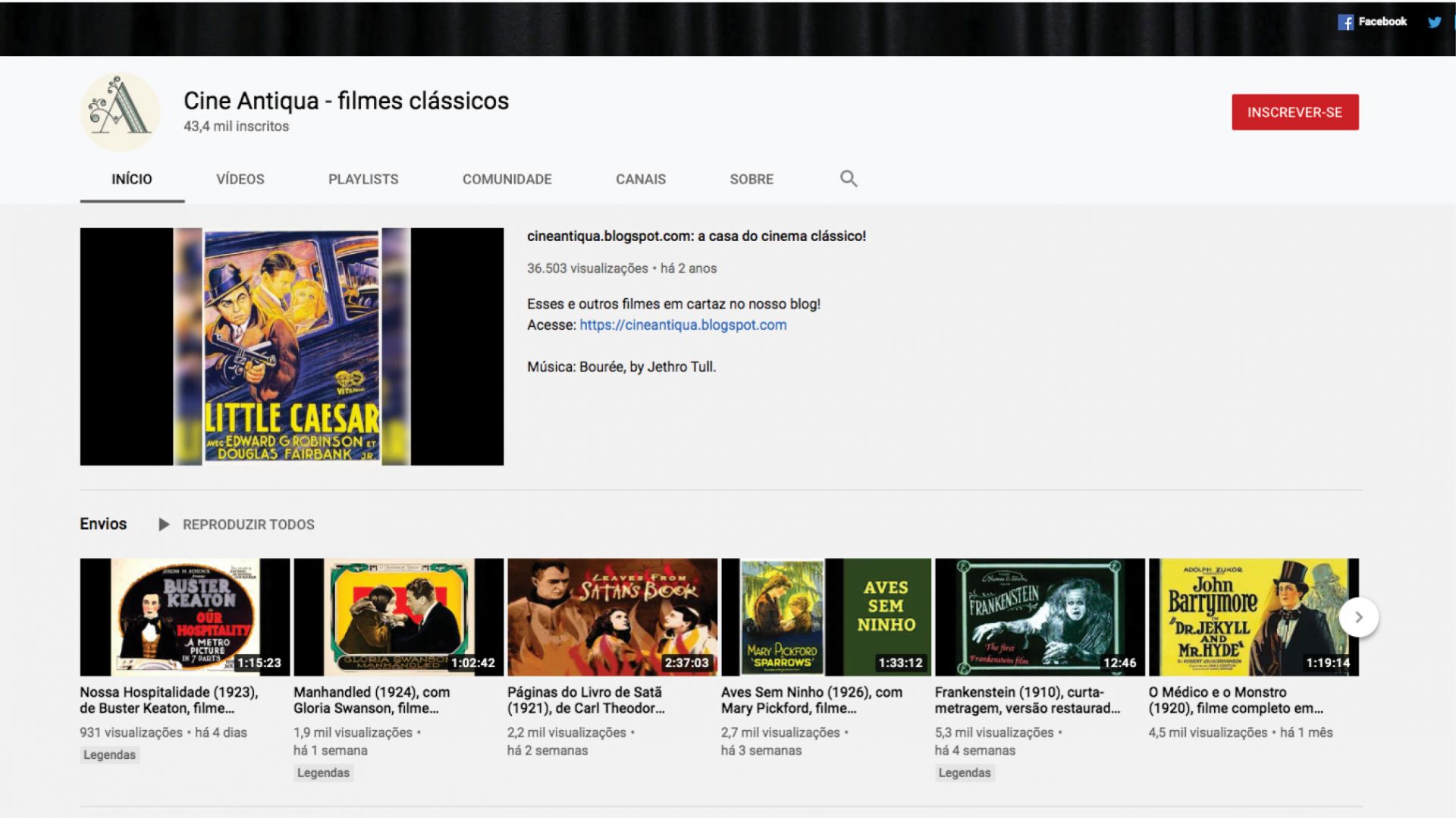Viewport: 1456px width, 818px height.
Task: Click Legendas badge under Nossa Hospitalidade
Action: pyautogui.click(x=110, y=755)
